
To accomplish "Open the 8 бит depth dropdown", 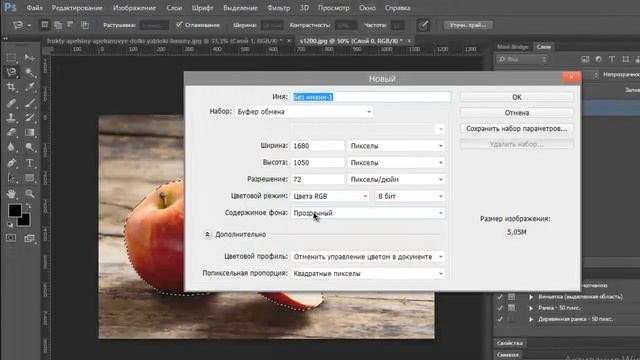I will click(410, 196).
